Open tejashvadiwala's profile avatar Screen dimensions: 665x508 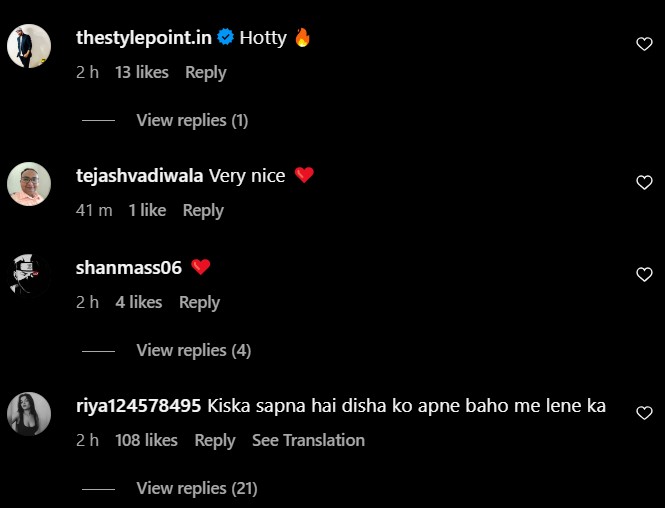pos(29,184)
